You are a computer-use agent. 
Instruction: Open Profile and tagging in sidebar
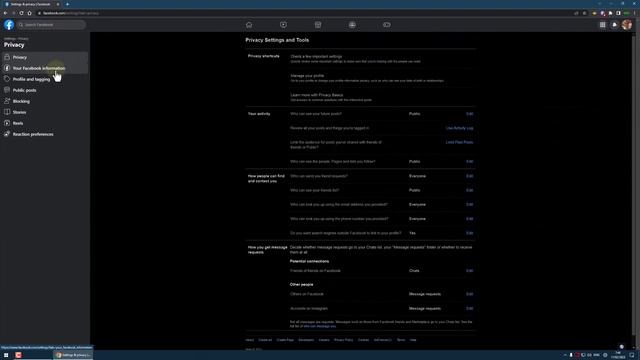click(45, 79)
